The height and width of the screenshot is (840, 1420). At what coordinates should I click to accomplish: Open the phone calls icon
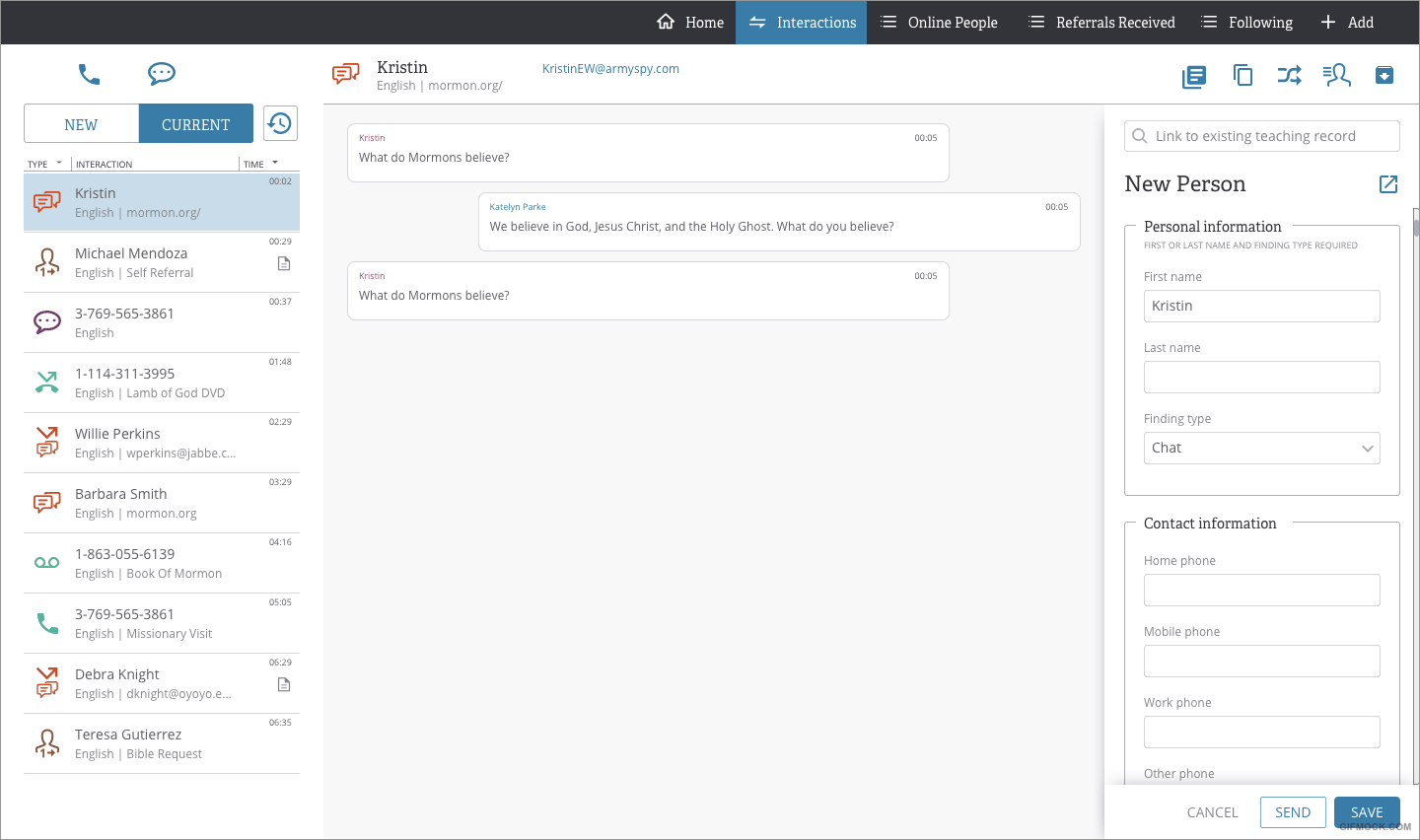click(90, 74)
